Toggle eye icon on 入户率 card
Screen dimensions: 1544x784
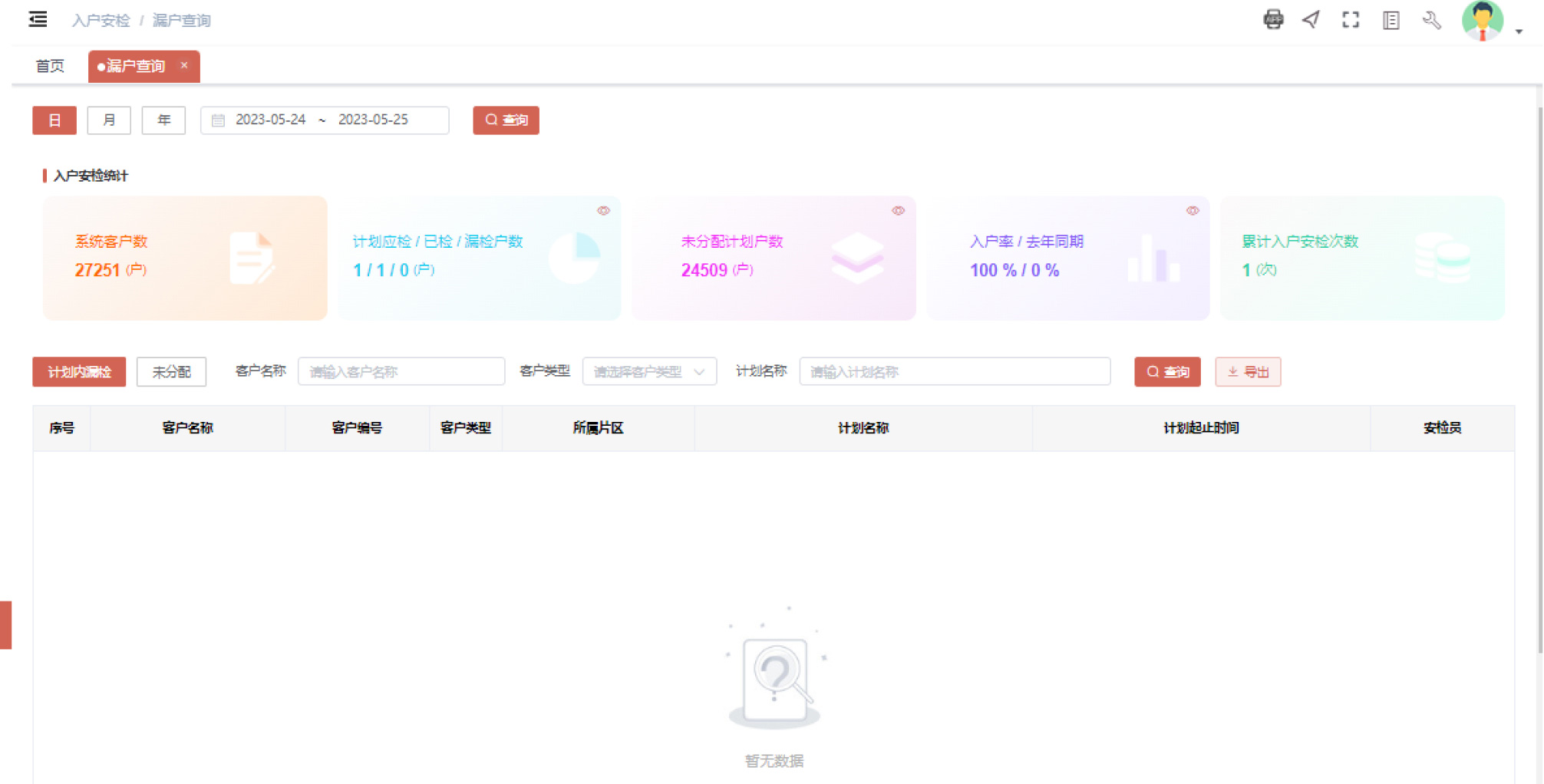pyautogui.click(x=1193, y=210)
